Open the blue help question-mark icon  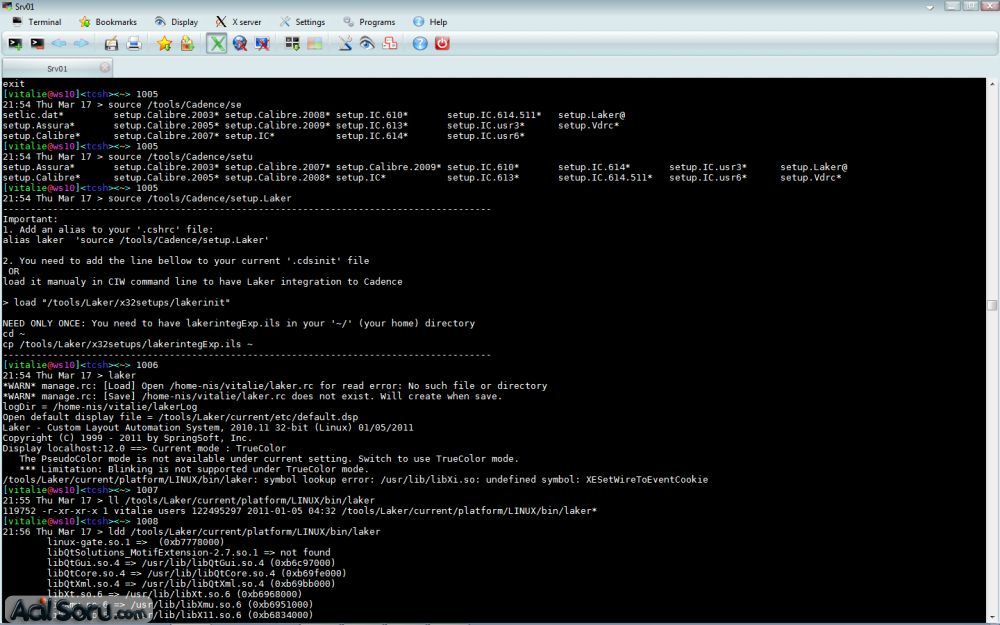coord(420,43)
